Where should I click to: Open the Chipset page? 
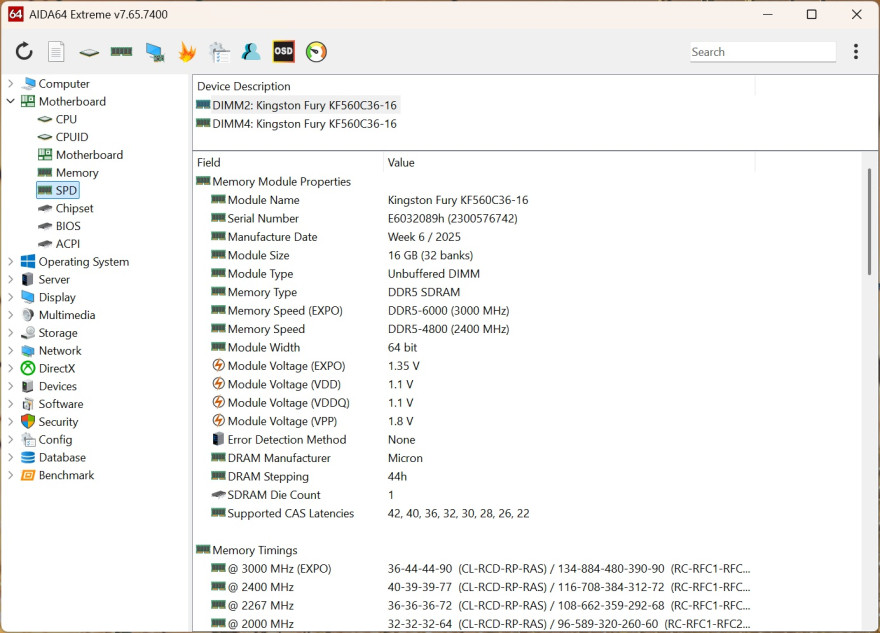click(66, 208)
